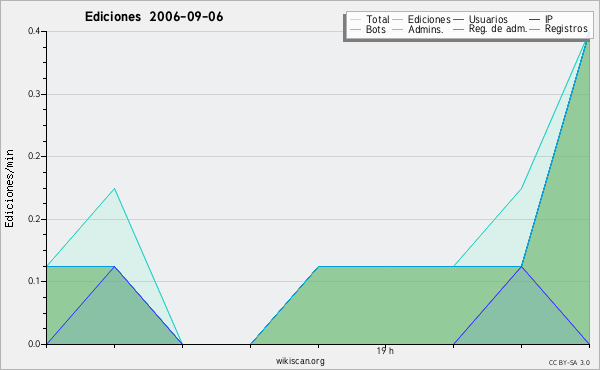Click the Bots orange legend line
This screenshot has width=600, height=370.
pos(355,29)
